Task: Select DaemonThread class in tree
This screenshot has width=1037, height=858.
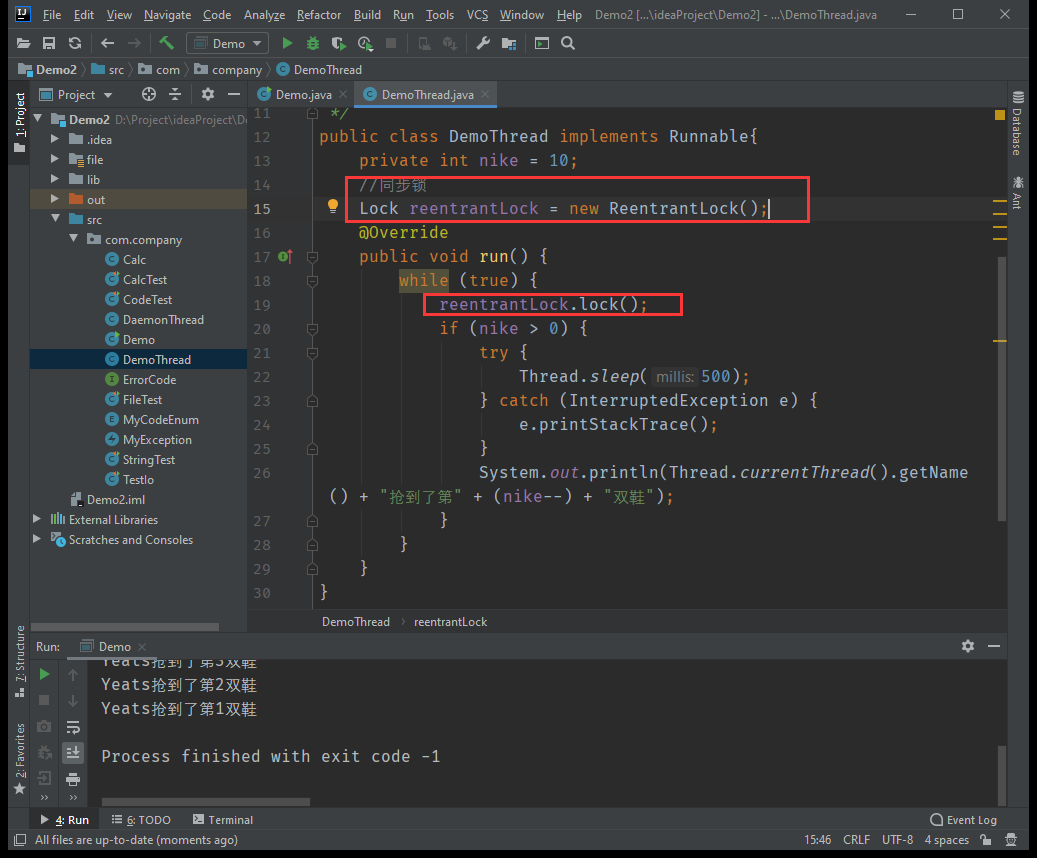Action: pos(163,320)
